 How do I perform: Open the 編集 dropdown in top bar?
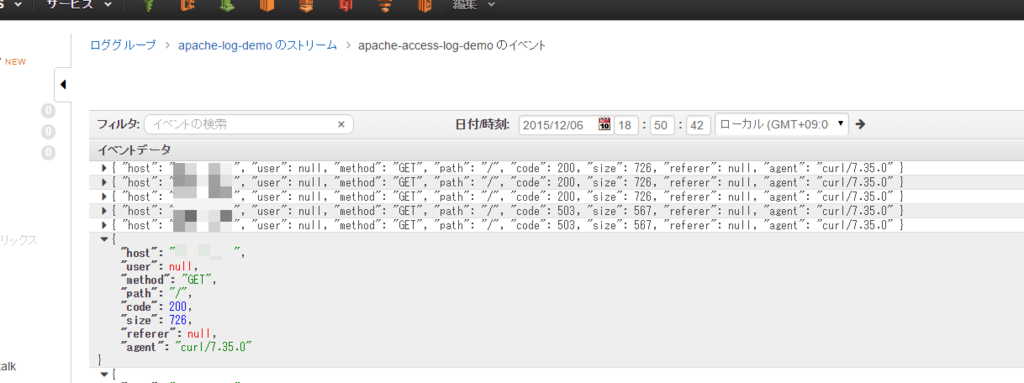point(473,5)
